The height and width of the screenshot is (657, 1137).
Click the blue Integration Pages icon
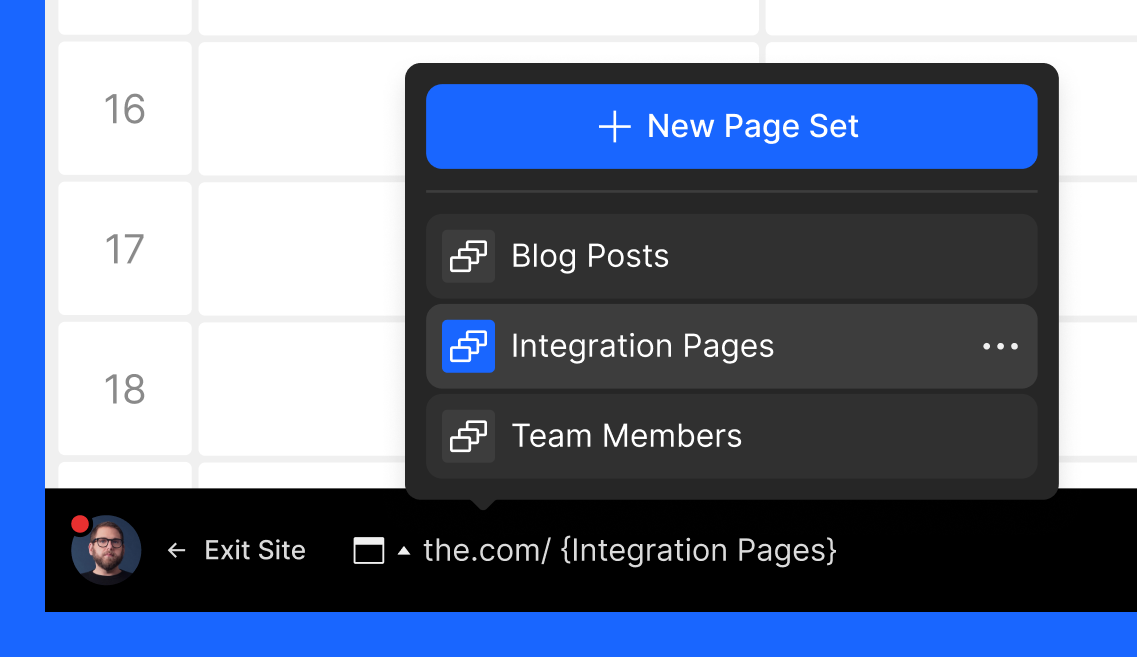click(x=468, y=346)
